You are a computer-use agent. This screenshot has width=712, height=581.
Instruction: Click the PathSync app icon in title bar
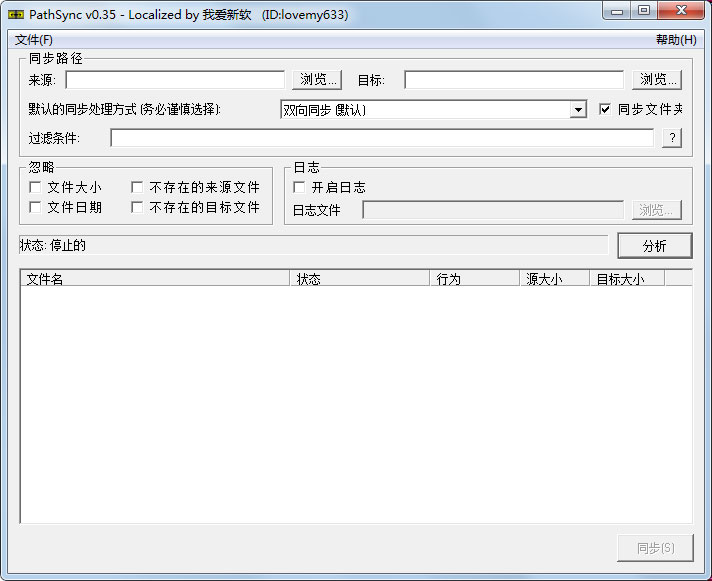point(16,13)
